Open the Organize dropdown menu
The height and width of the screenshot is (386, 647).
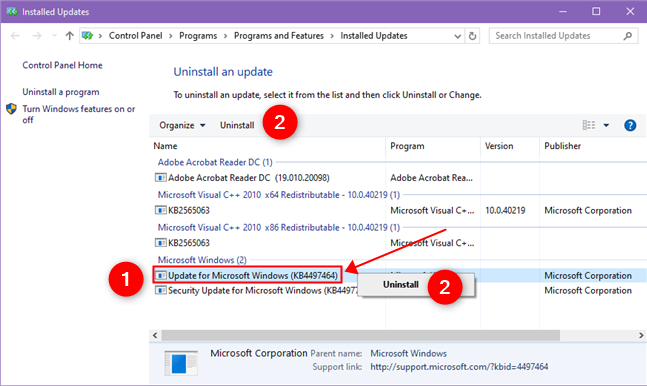(182, 125)
